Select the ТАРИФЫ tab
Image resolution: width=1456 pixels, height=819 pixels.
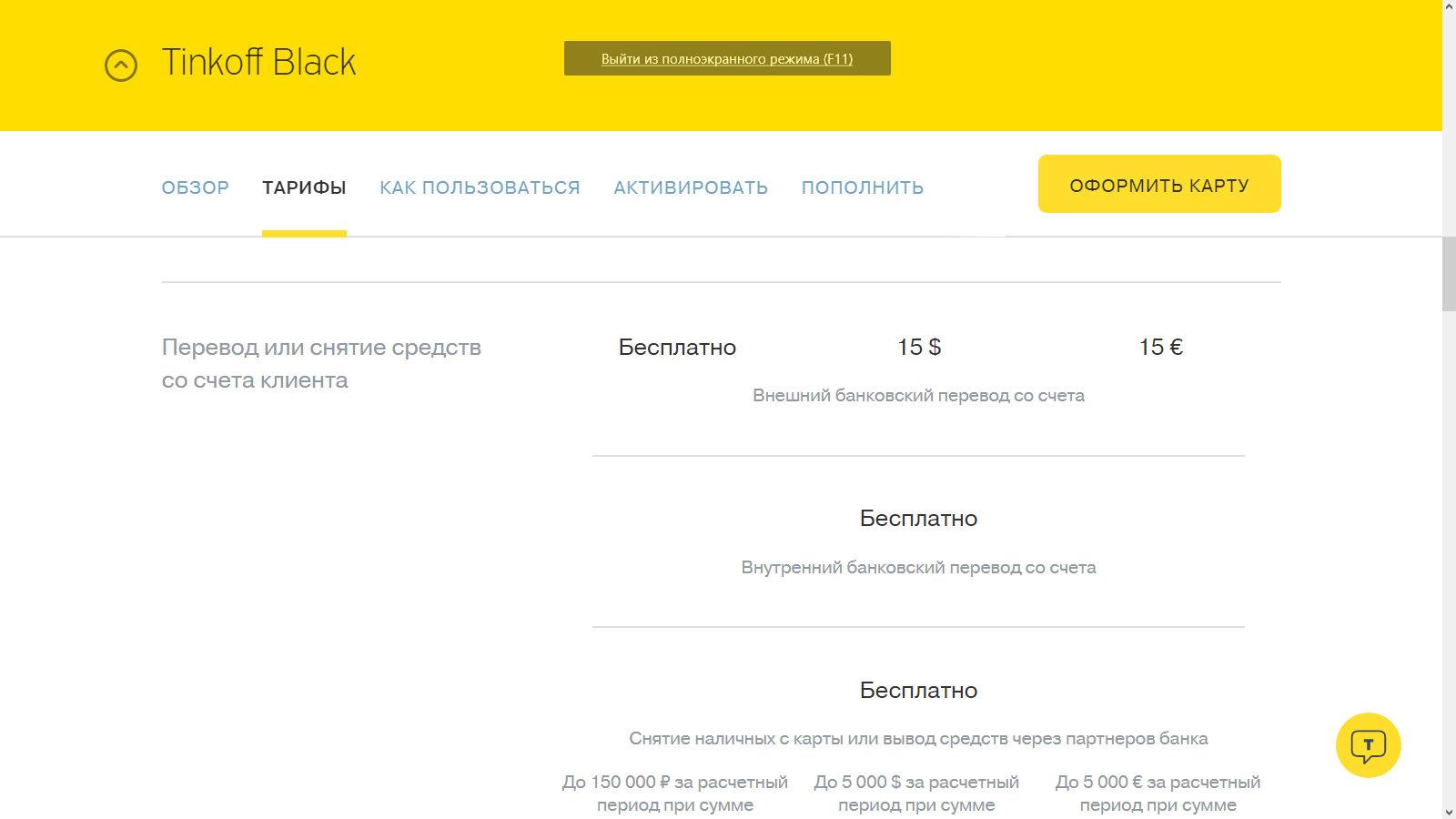click(x=304, y=187)
